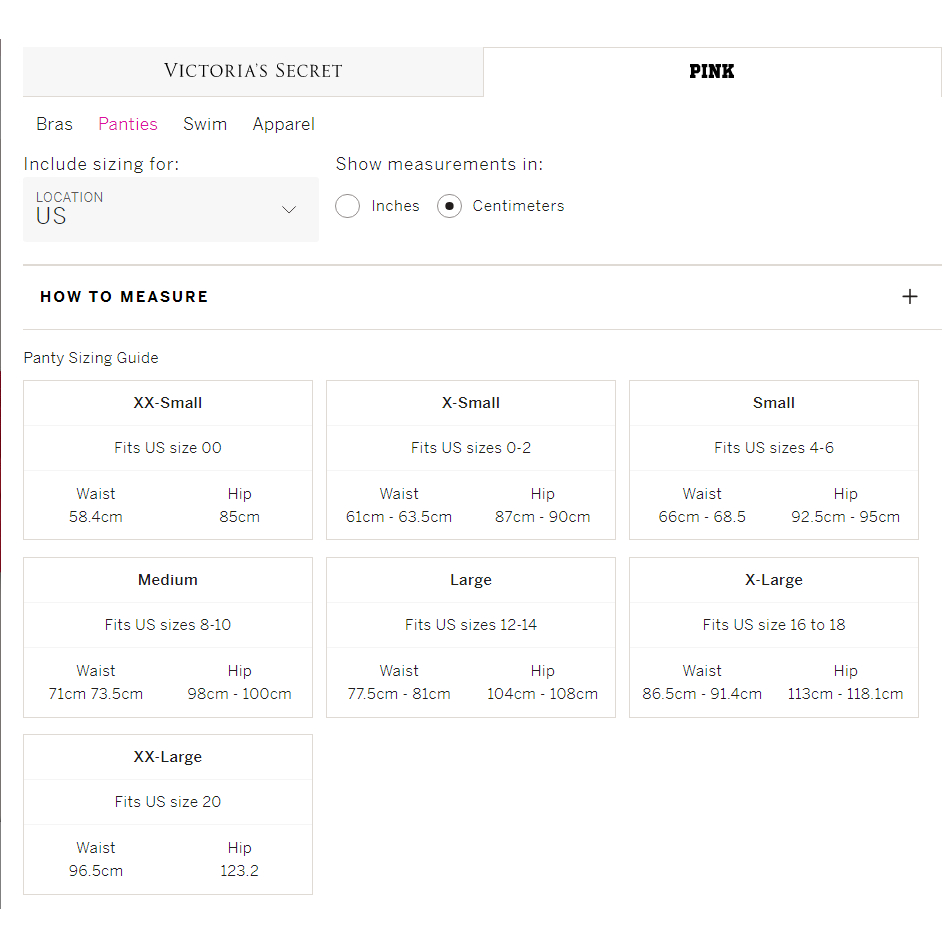The image size is (948, 948).
Task: Click the plus icon beside HOW TO MEASURE
Action: [x=910, y=296]
